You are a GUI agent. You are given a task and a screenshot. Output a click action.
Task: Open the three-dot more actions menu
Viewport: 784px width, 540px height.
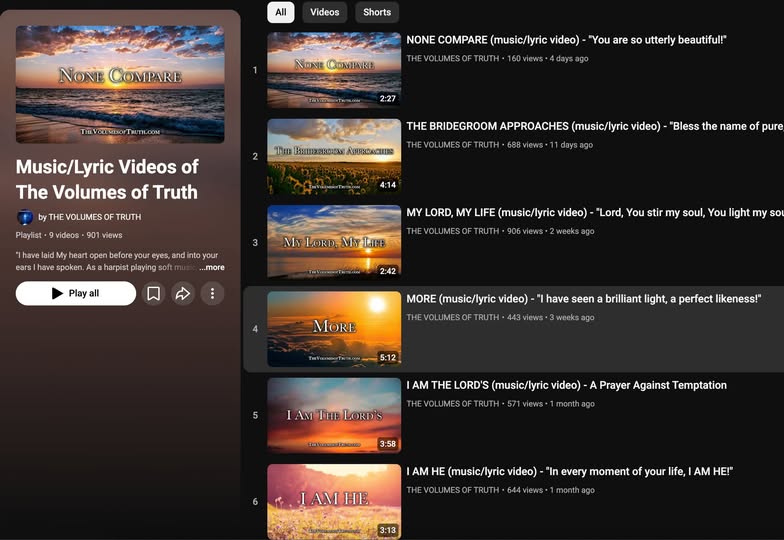[x=212, y=294]
